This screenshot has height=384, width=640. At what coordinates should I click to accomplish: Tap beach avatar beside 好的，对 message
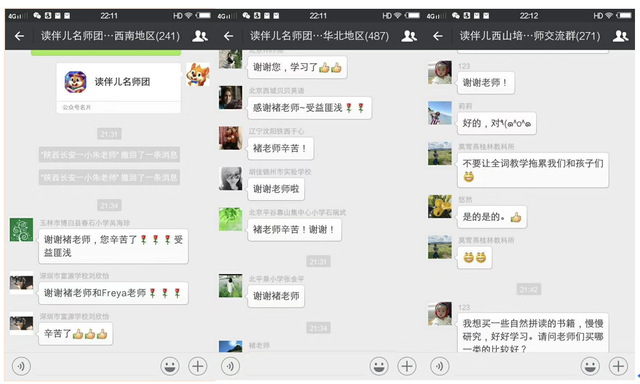pyautogui.click(x=440, y=113)
